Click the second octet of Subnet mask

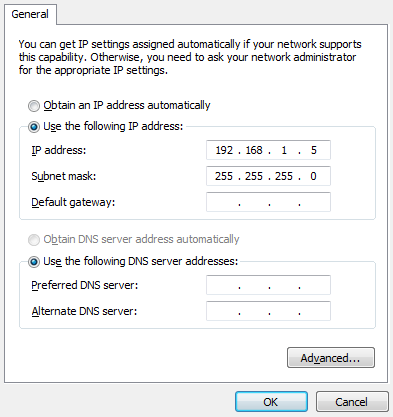click(254, 176)
